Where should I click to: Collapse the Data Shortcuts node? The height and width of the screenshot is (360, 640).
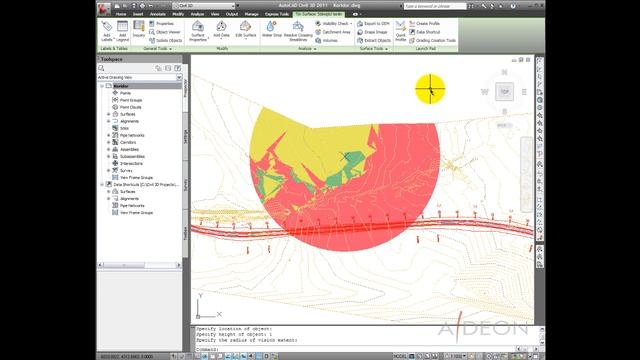[102, 184]
